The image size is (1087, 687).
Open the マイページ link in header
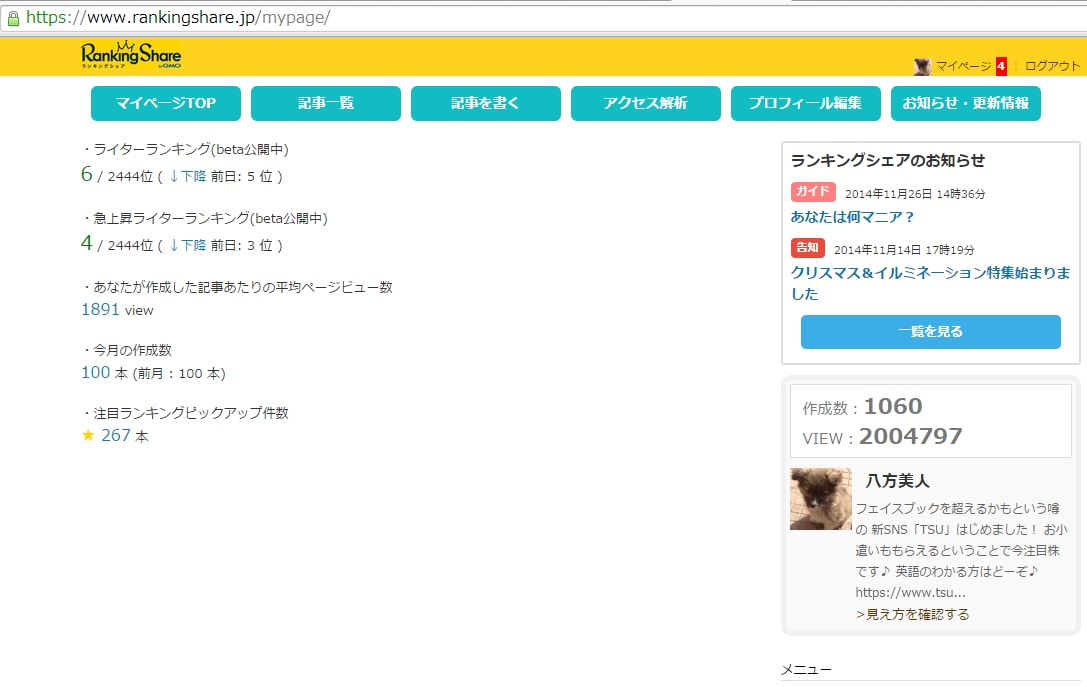pos(963,66)
